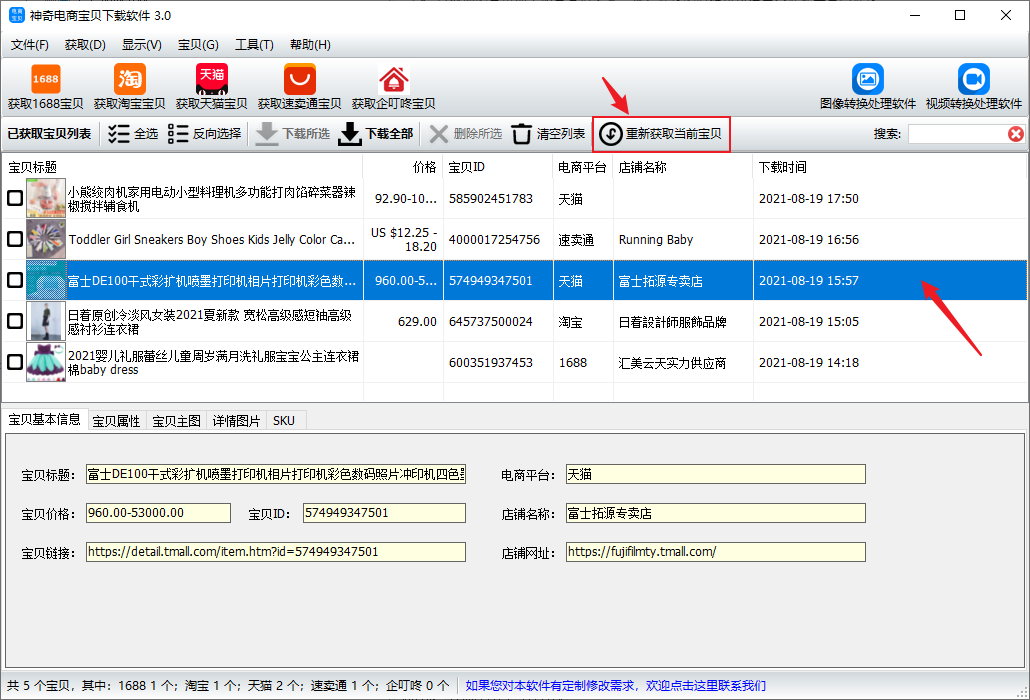Open 视频转换处理软件 icon
1030x700 pixels.
[x=974, y=79]
